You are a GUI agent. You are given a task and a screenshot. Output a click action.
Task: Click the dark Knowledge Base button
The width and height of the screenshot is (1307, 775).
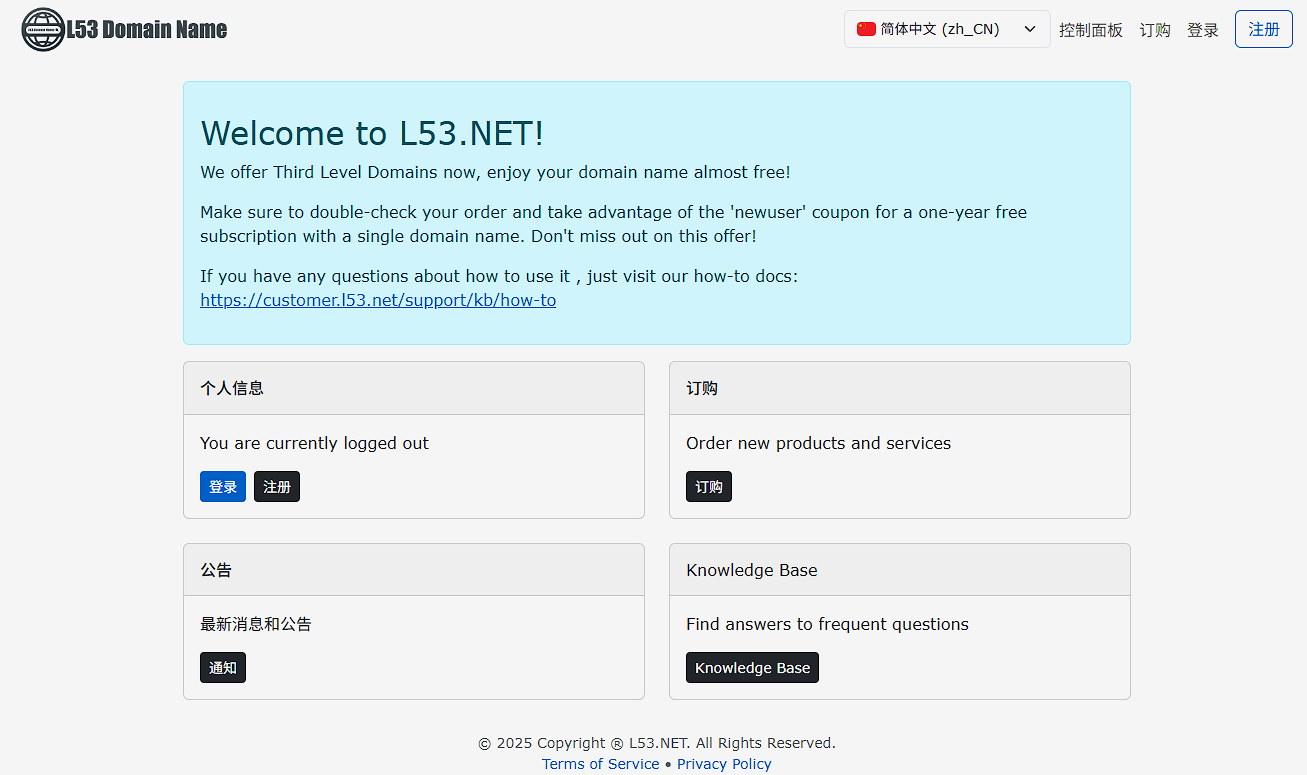(752, 668)
